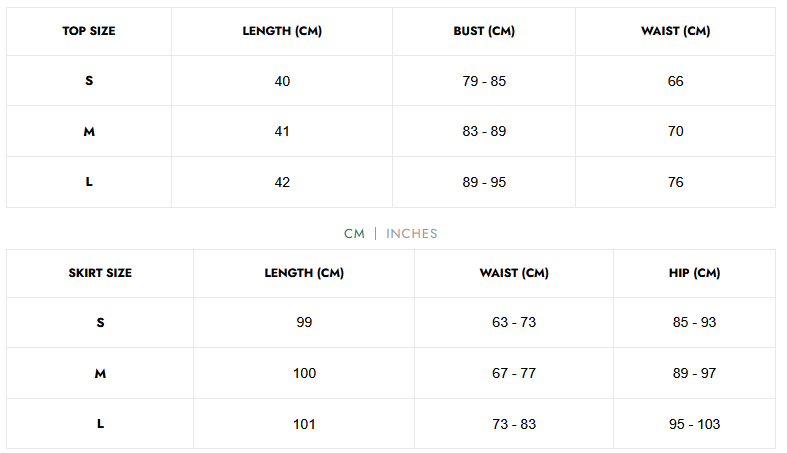Click the skirt table WAIST (CM) header
Image resolution: width=787 pixels, height=453 pixels.
pyautogui.click(x=514, y=273)
